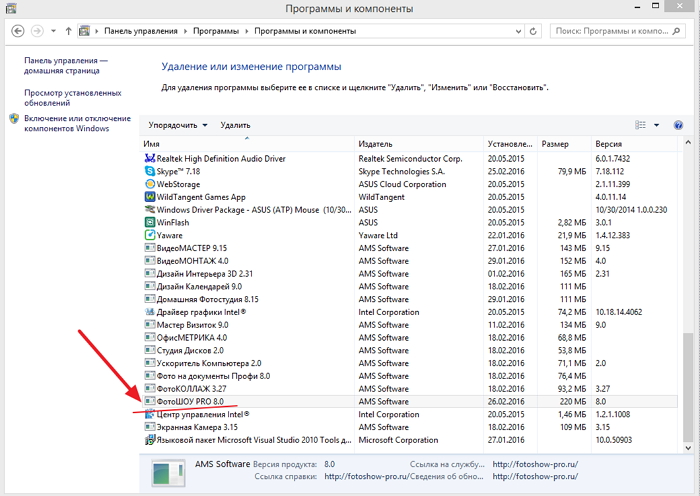The height and width of the screenshot is (496, 700).
Task: Open 'Просмотр установленных обновлений' link
Action: coord(73,98)
